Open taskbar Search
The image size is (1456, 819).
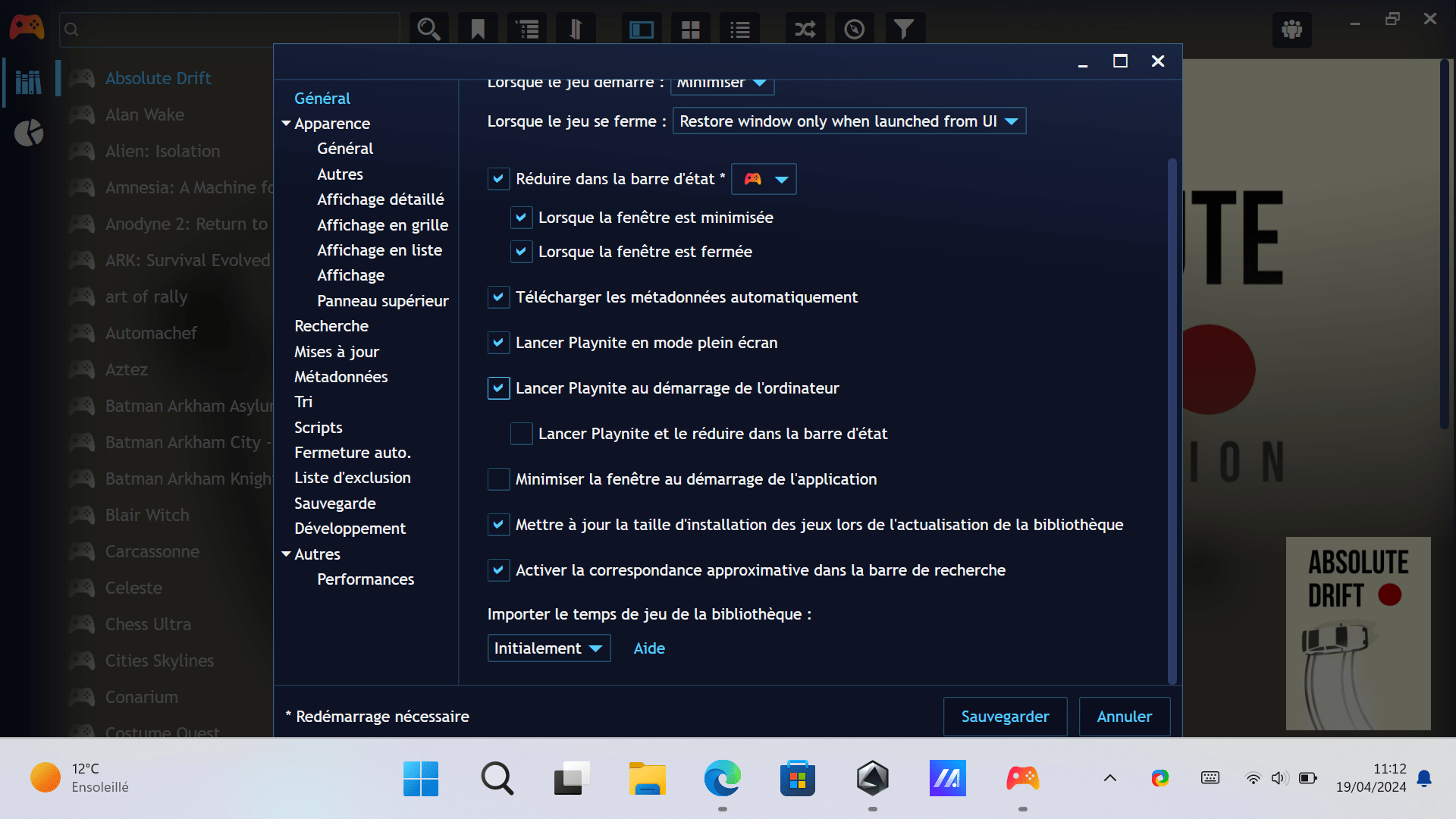tap(497, 778)
